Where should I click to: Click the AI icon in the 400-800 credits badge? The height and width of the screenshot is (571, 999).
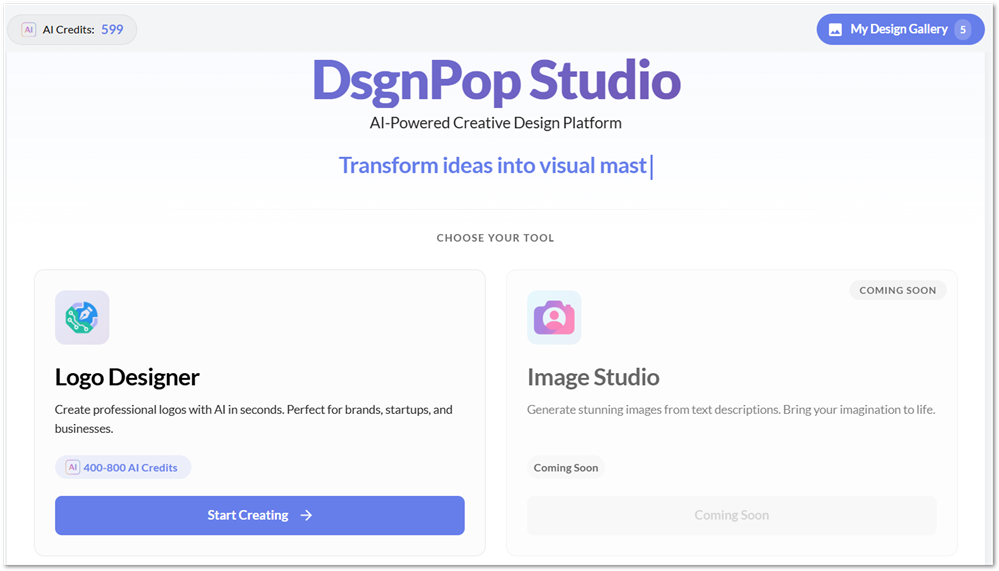click(73, 467)
